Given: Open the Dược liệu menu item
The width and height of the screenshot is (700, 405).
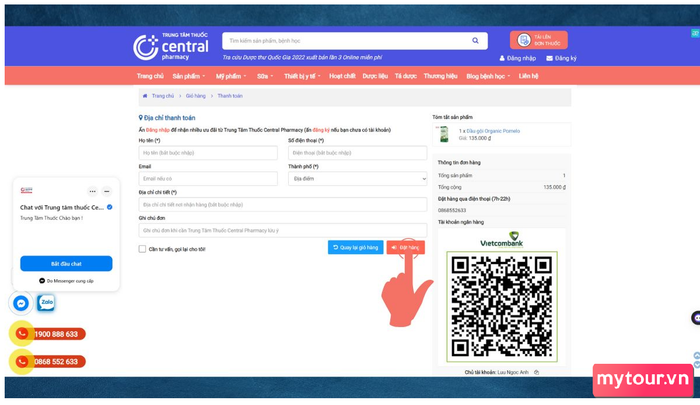Looking at the screenshot, I should point(375,76).
